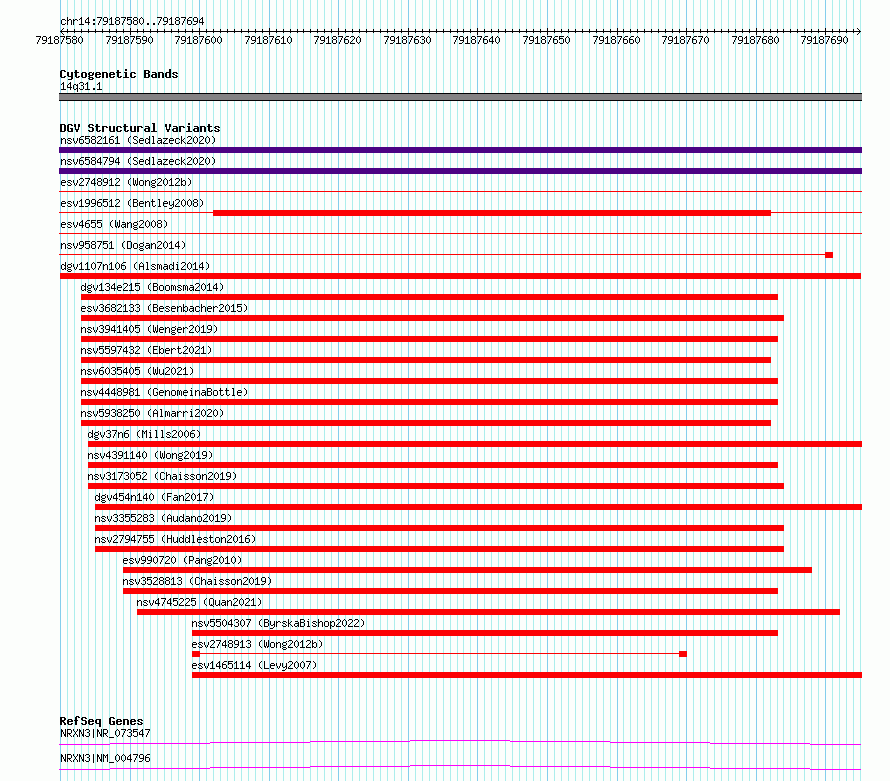The image size is (890, 781).
Task: Select the nsv6582161 (Sedlazeck2020) variant label
Action: pyautogui.click(x=138, y=140)
